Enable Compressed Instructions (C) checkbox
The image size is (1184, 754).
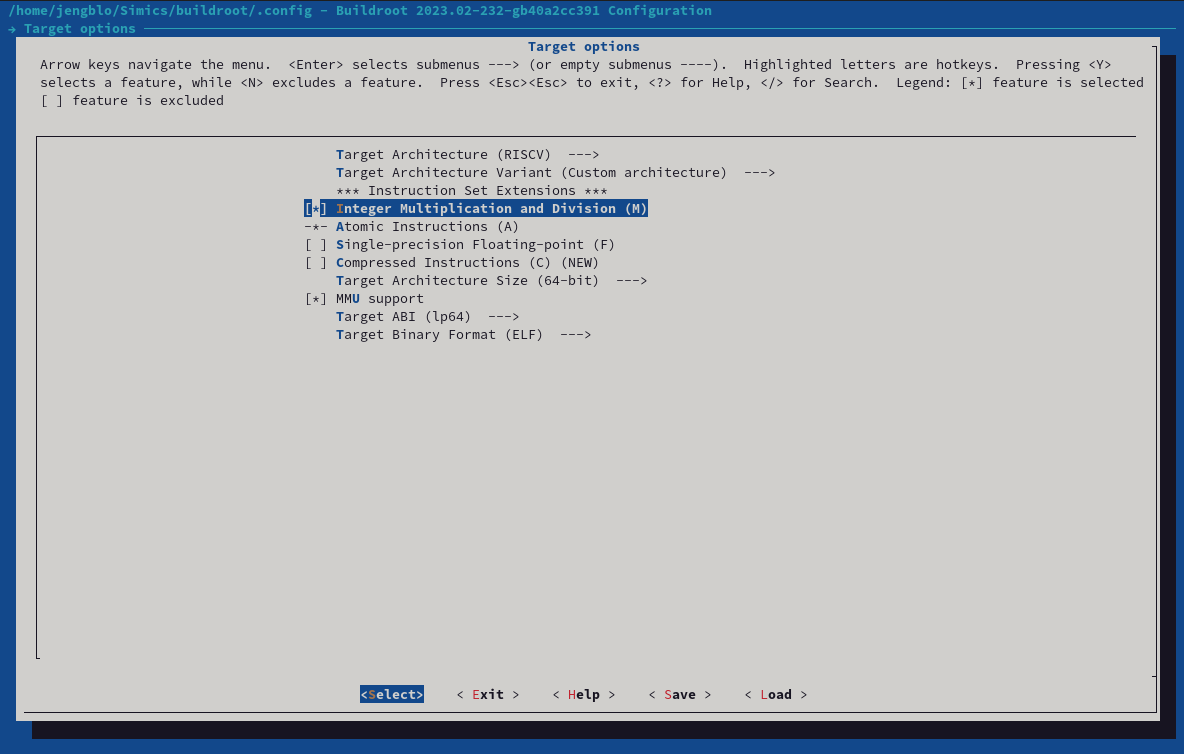tap(316, 263)
